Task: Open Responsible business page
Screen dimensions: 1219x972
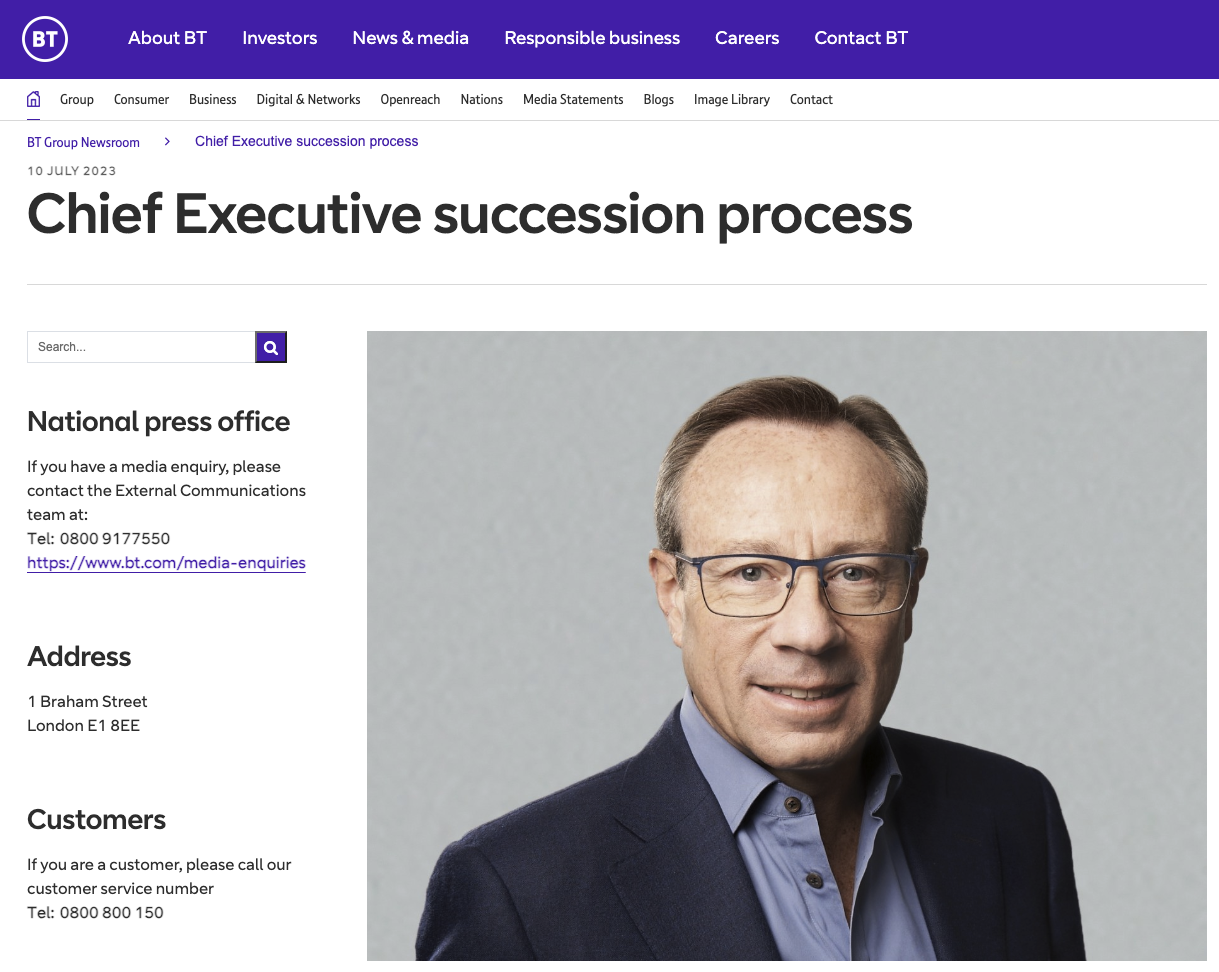Action: pyautogui.click(x=592, y=38)
